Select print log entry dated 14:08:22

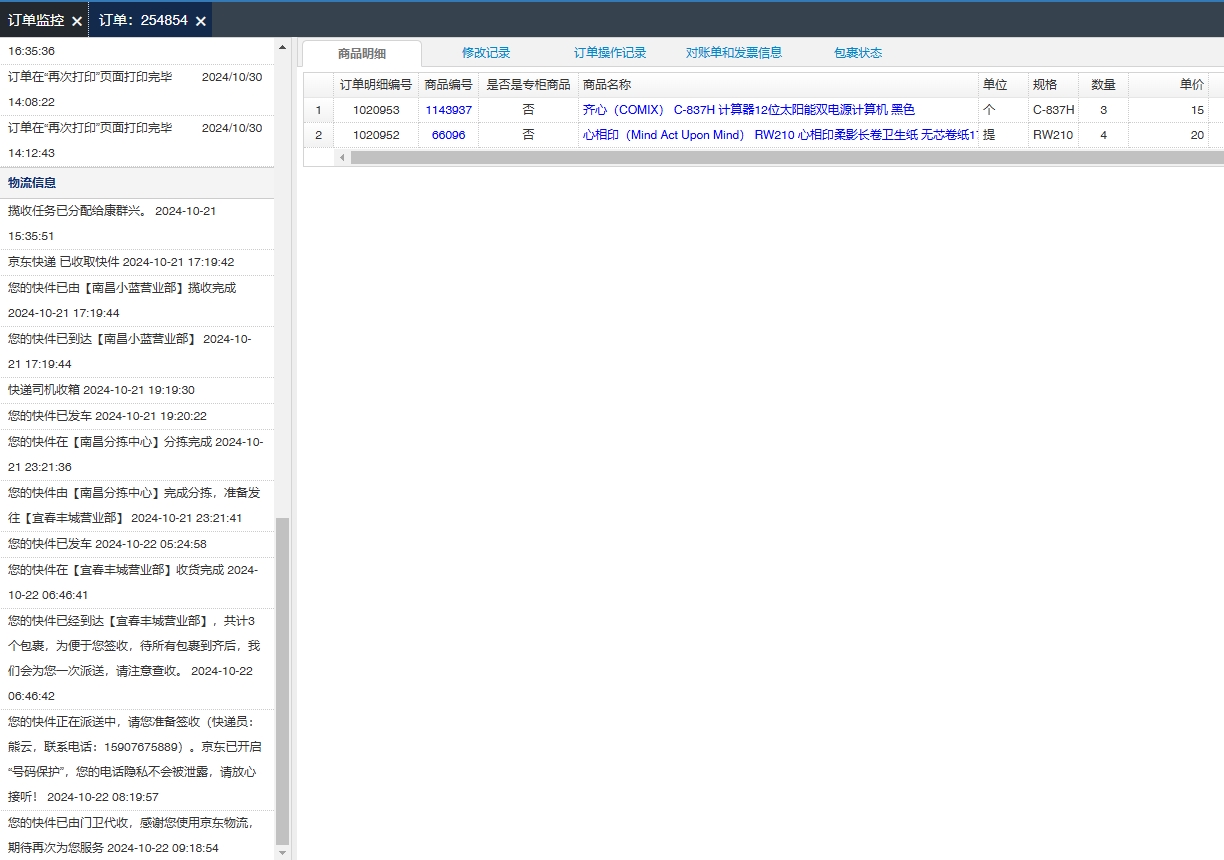(x=137, y=89)
